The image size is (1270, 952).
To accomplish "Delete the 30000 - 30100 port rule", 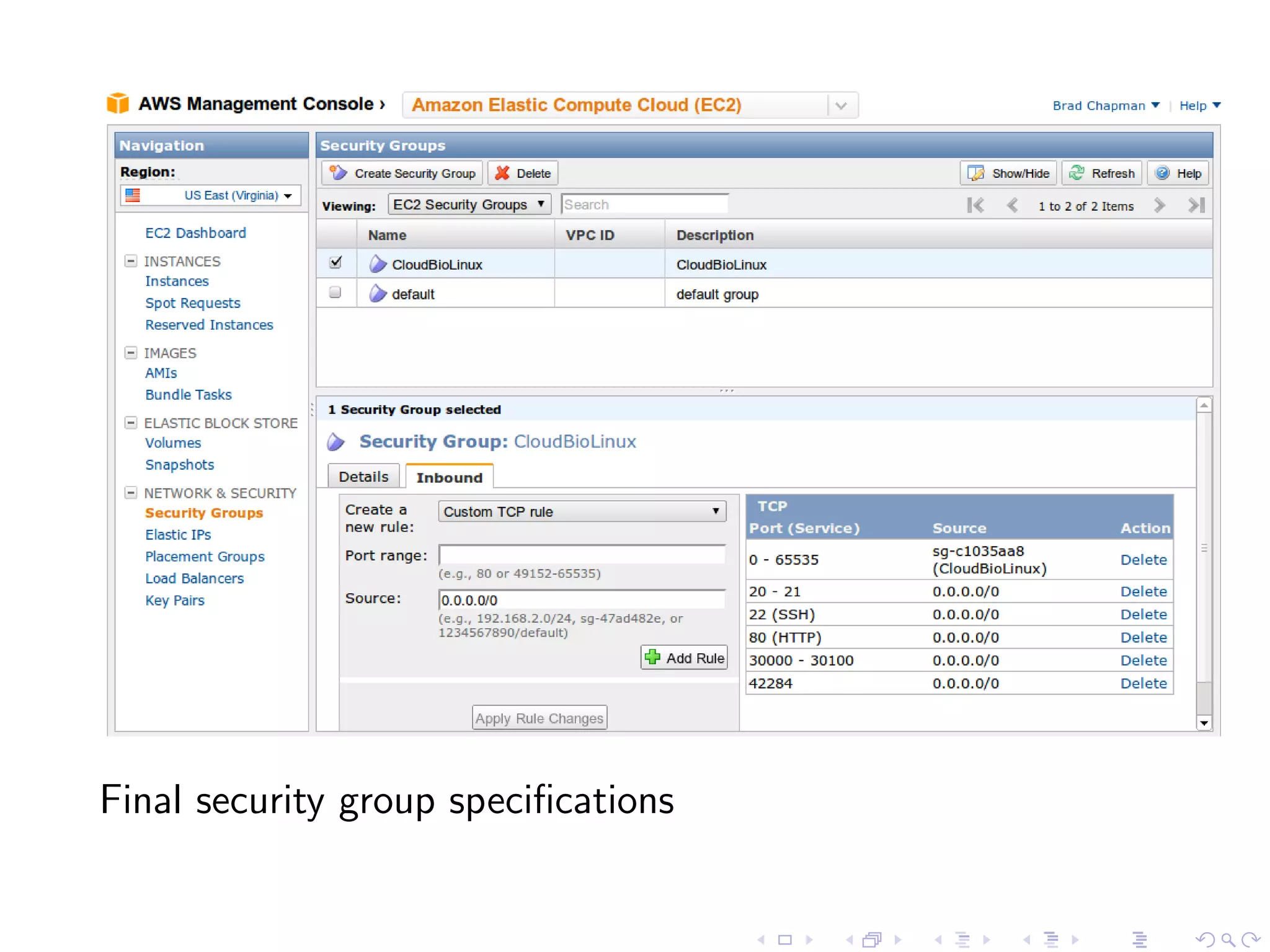I will click(1143, 660).
